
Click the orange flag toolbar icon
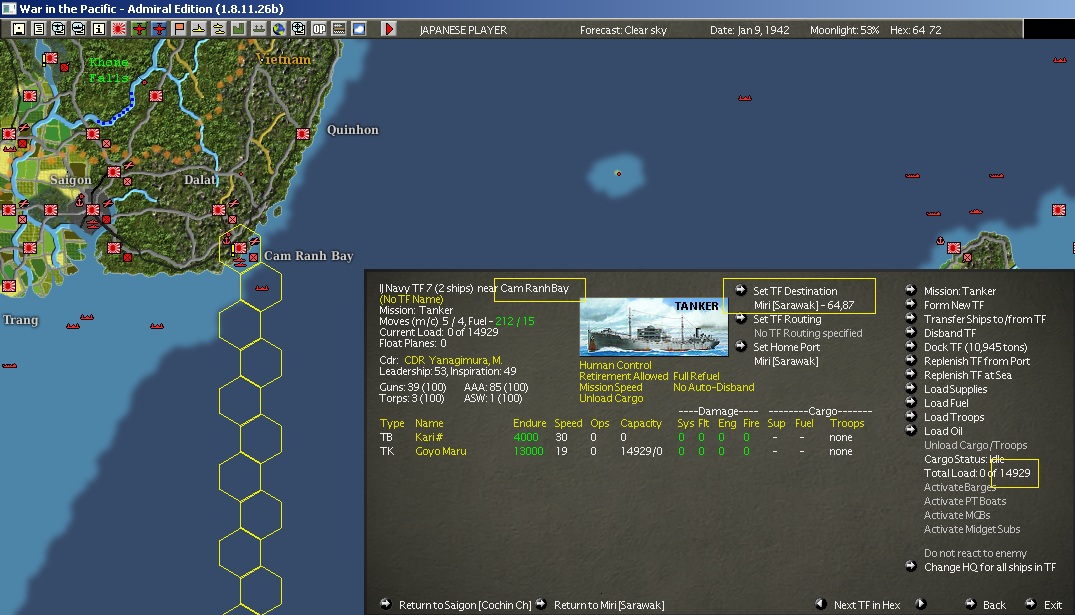179,29
